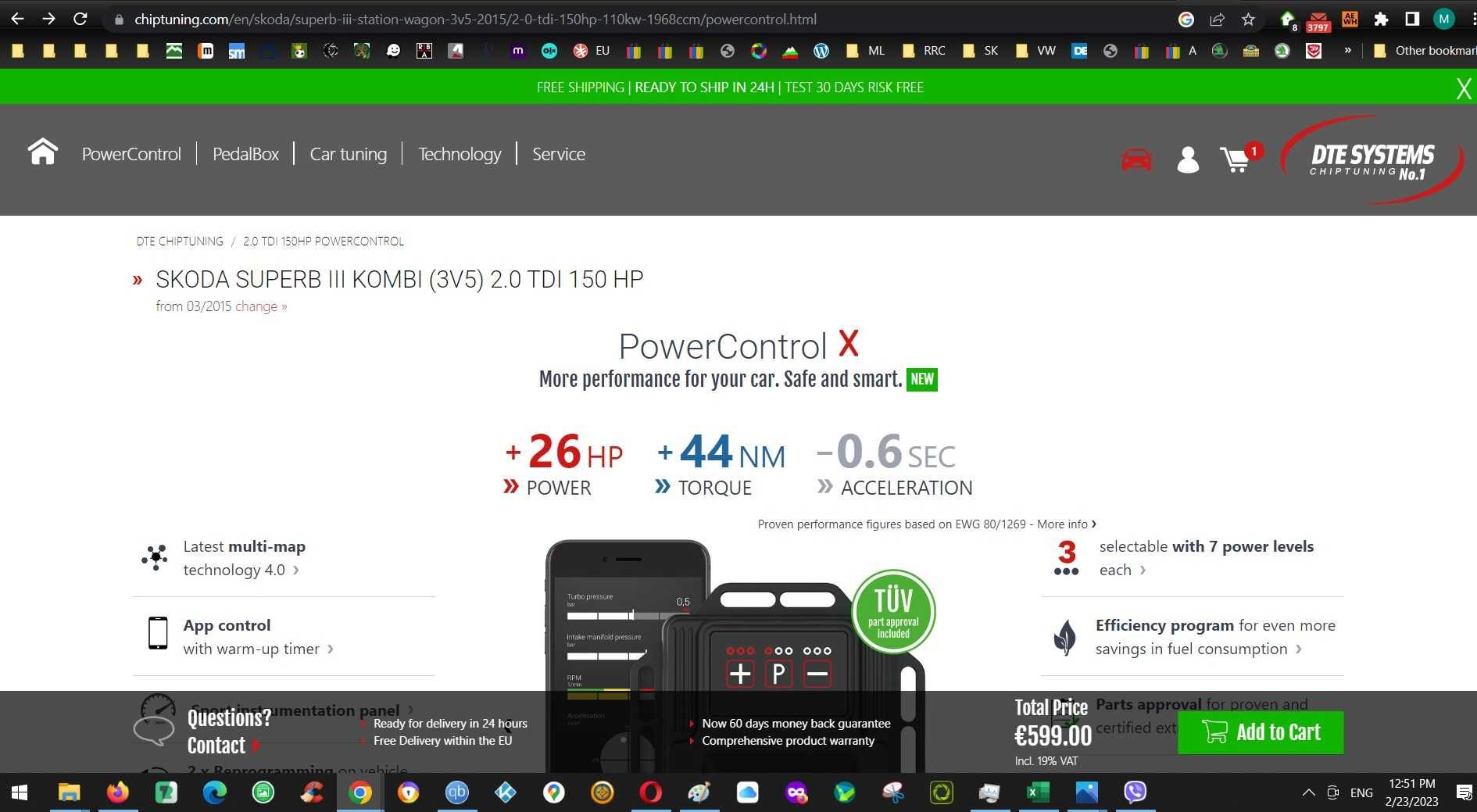Open the browser side panel icon
The height and width of the screenshot is (812, 1477).
[x=1411, y=20]
